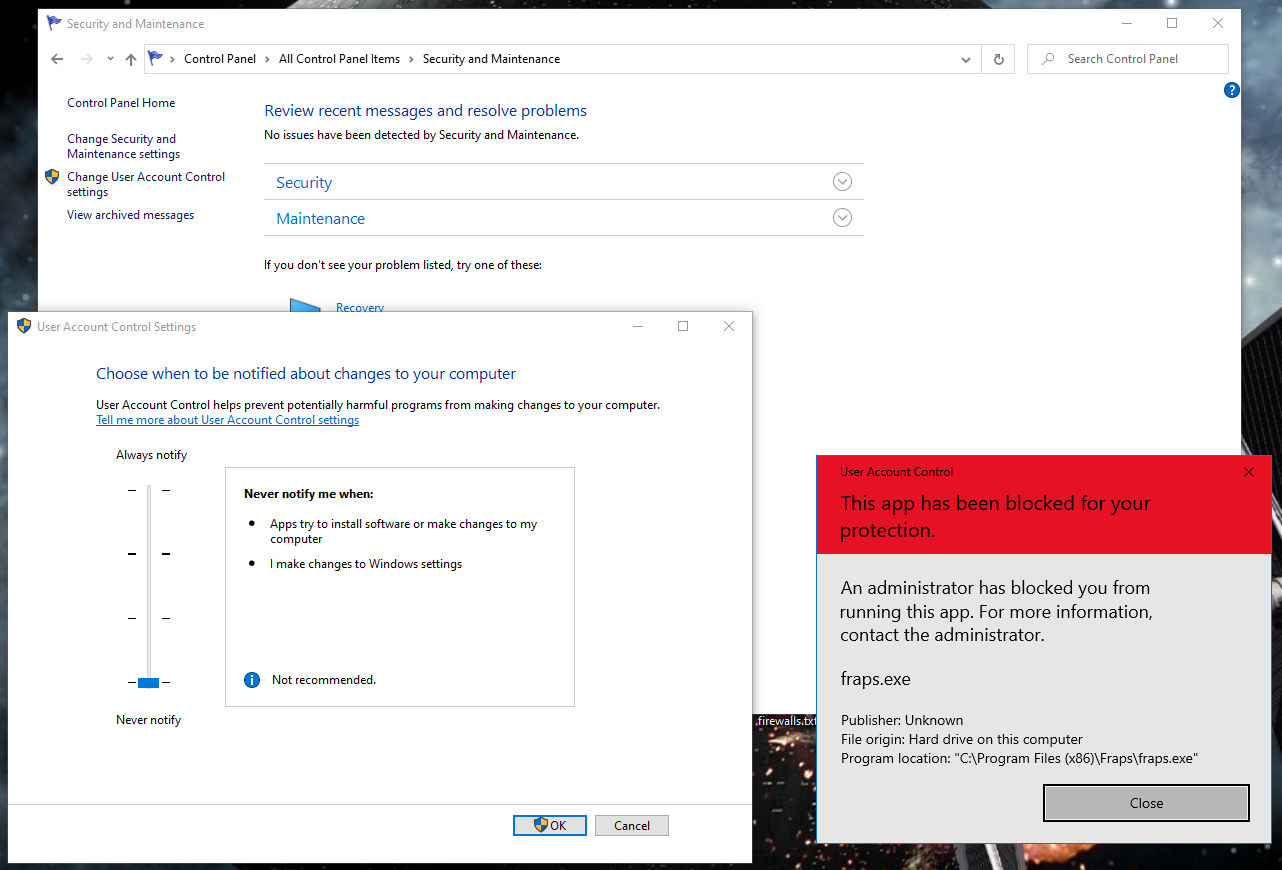Click the Recovery icon in Security and Maintenance

tap(305, 305)
